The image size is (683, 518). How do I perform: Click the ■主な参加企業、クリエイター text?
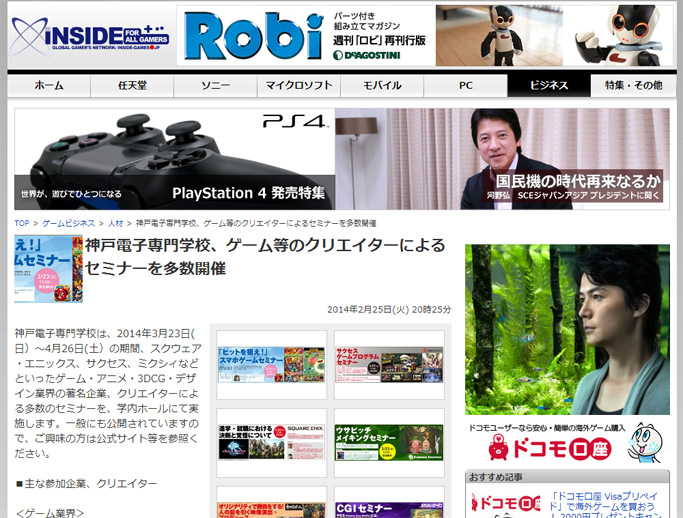86,483
